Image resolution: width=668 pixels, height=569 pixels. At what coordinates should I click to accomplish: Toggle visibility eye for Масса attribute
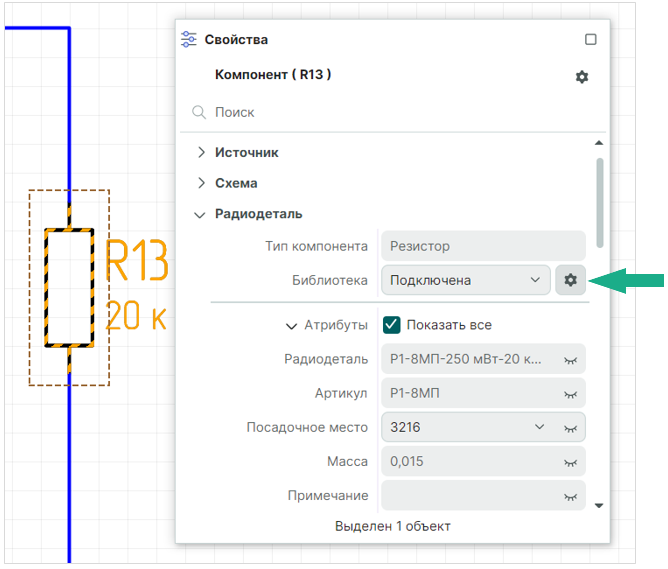[571, 462]
